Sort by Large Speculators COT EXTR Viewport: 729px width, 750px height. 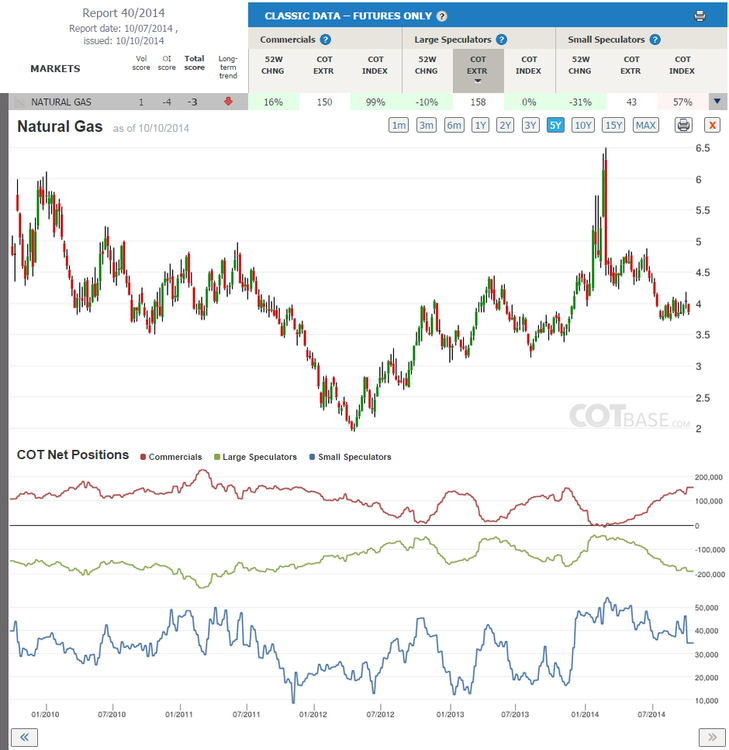click(x=478, y=70)
